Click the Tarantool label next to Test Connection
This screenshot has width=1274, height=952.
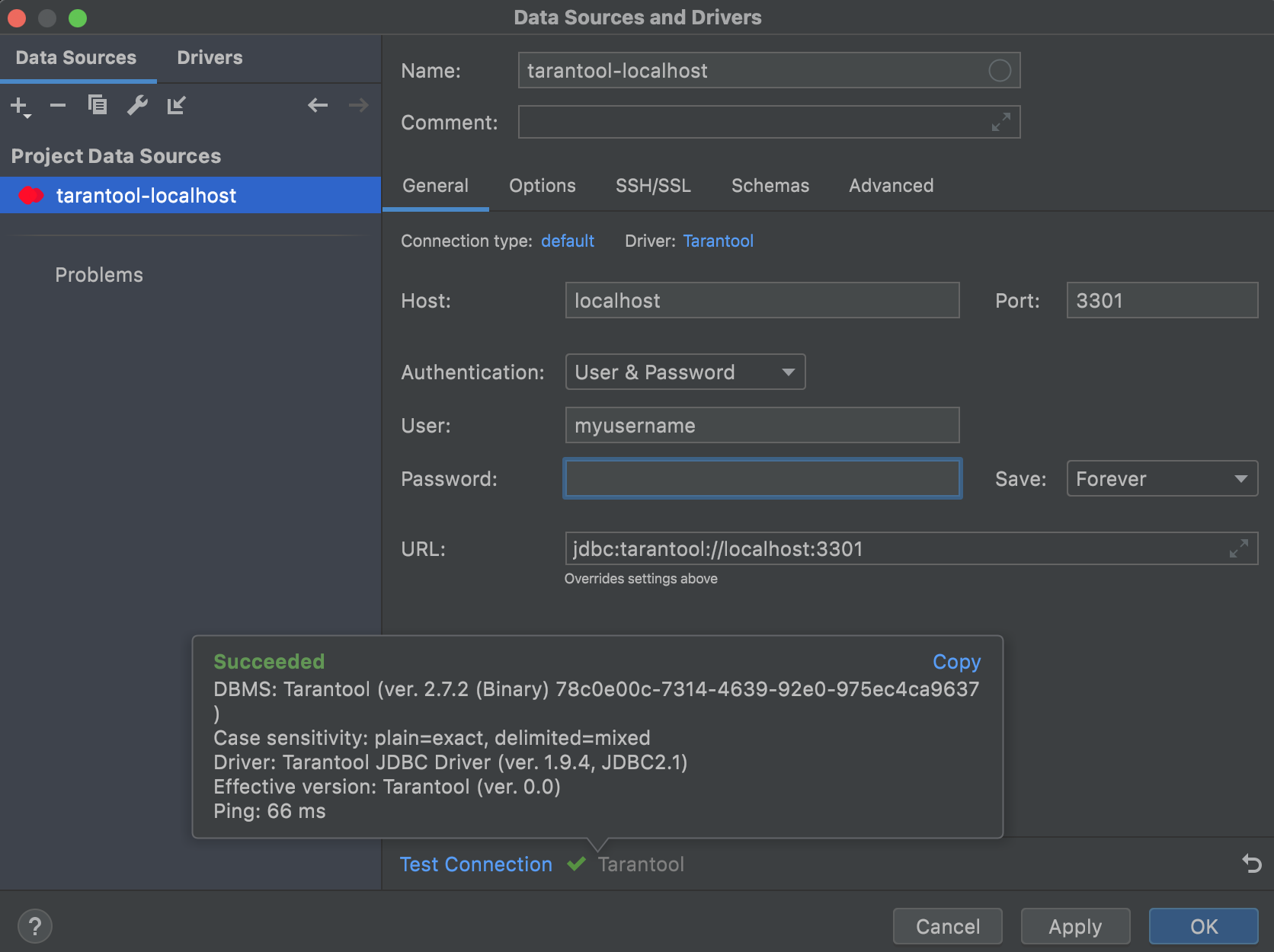click(641, 864)
